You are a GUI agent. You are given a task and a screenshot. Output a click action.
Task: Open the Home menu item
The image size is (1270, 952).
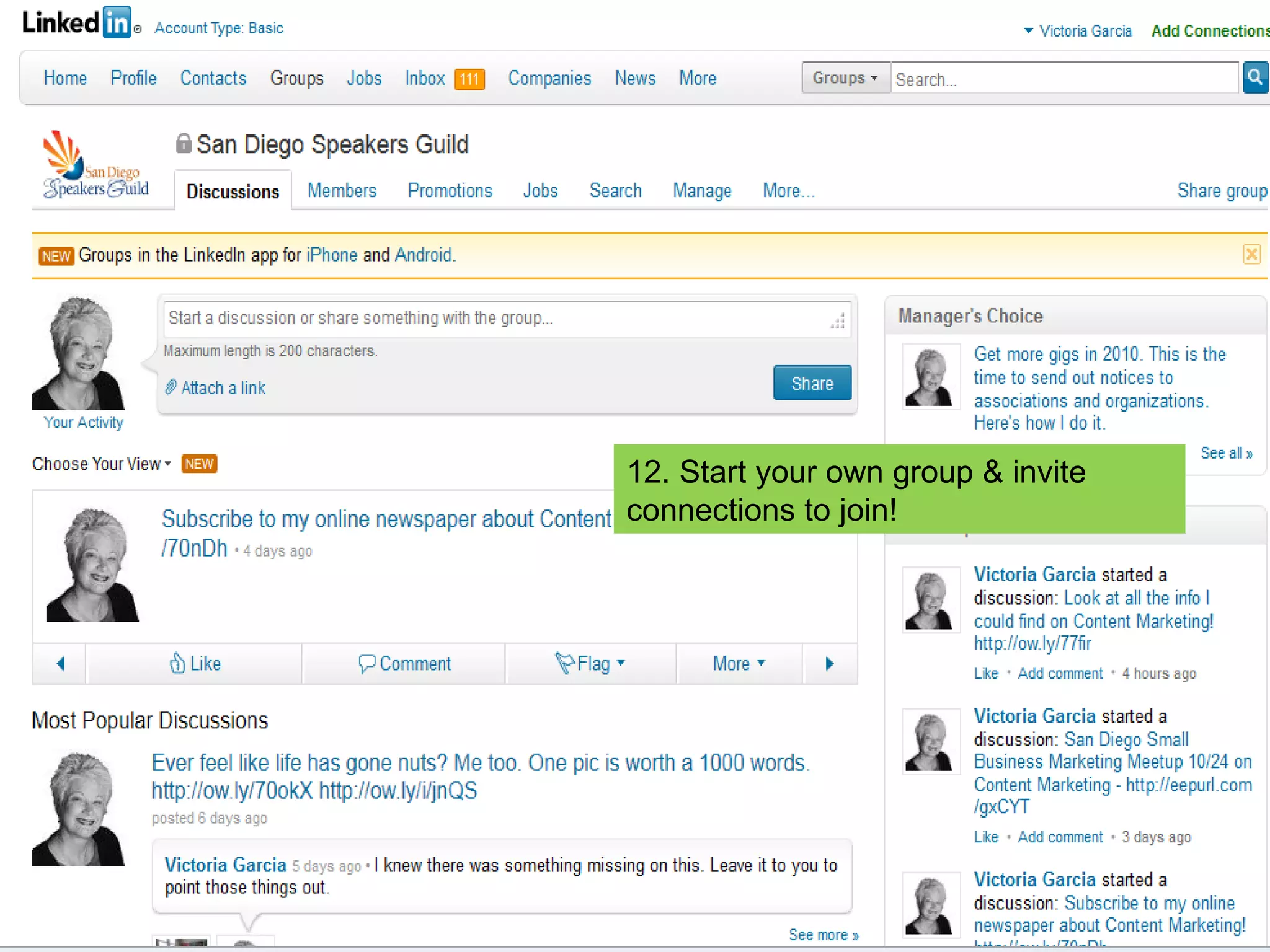(65, 78)
